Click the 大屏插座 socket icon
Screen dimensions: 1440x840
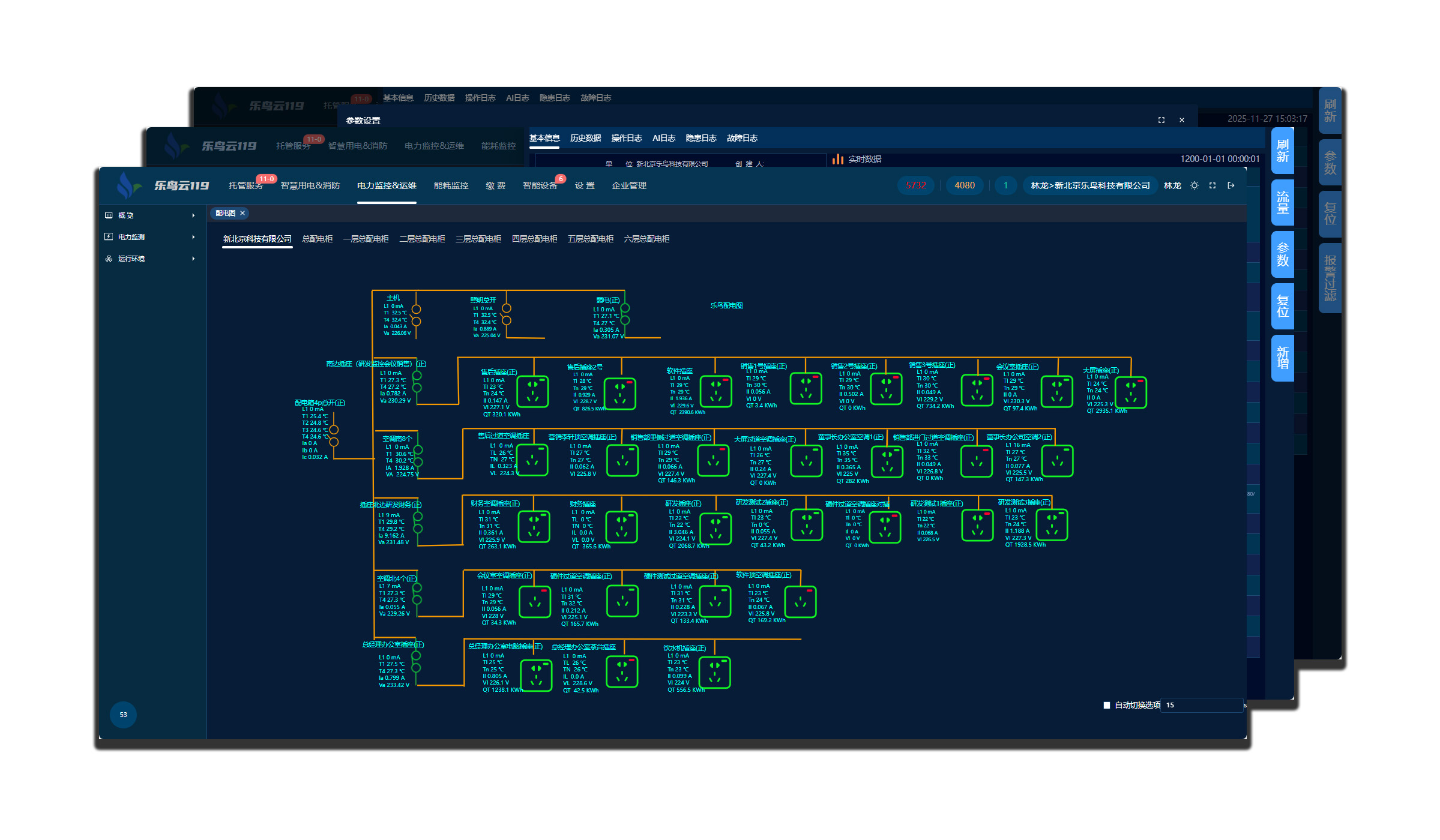pyautogui.click(x=1131, y=392)
